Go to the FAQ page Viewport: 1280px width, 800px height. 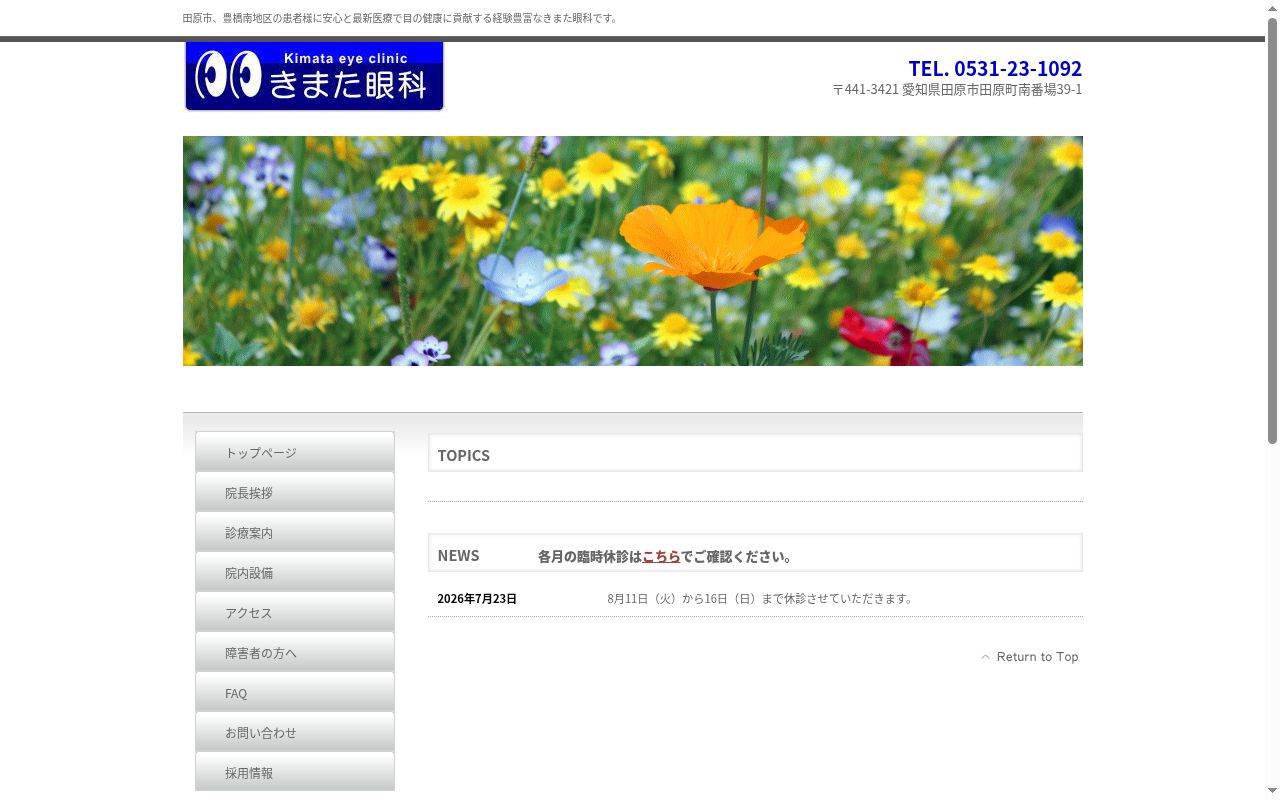[295, 692]
